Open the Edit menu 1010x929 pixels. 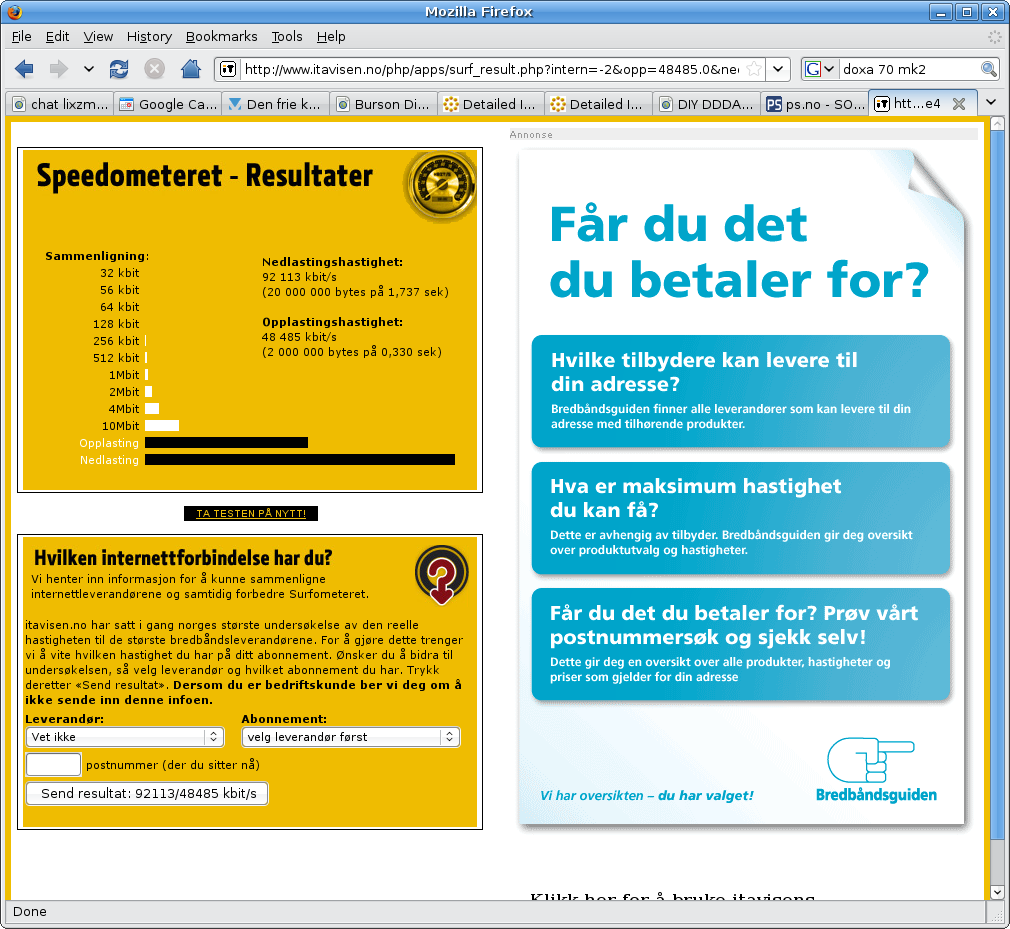point(57,37)
